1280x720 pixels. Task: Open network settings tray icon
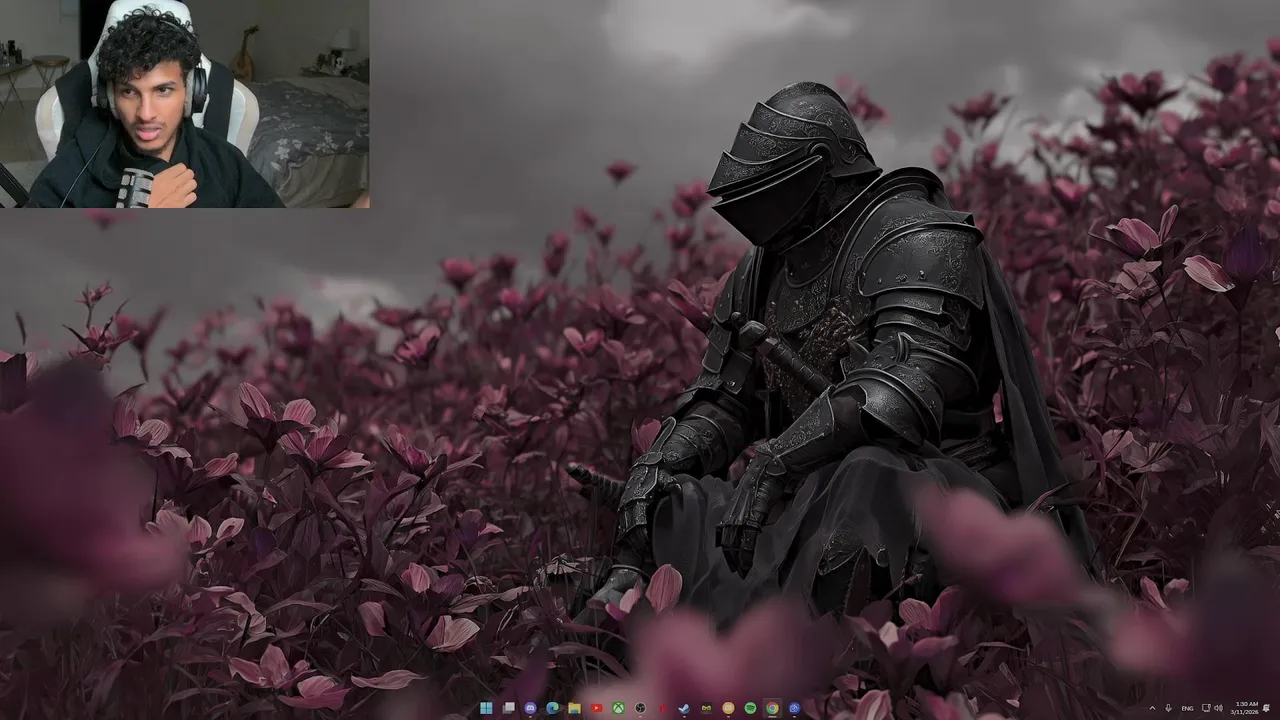click(x=1206, y=708)
